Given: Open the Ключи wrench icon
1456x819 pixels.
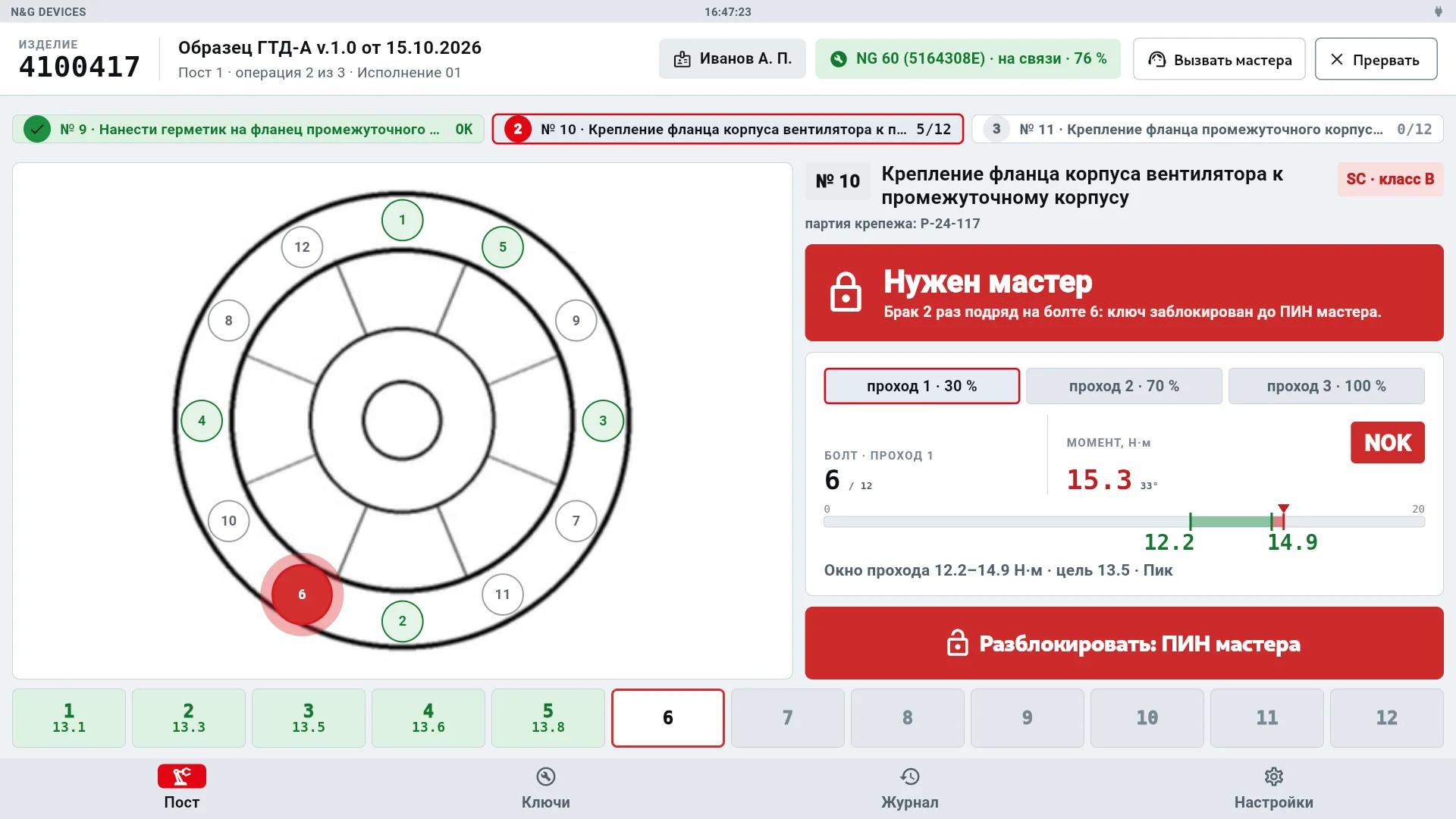Looking at the screenshot, I should coord(546,777).
